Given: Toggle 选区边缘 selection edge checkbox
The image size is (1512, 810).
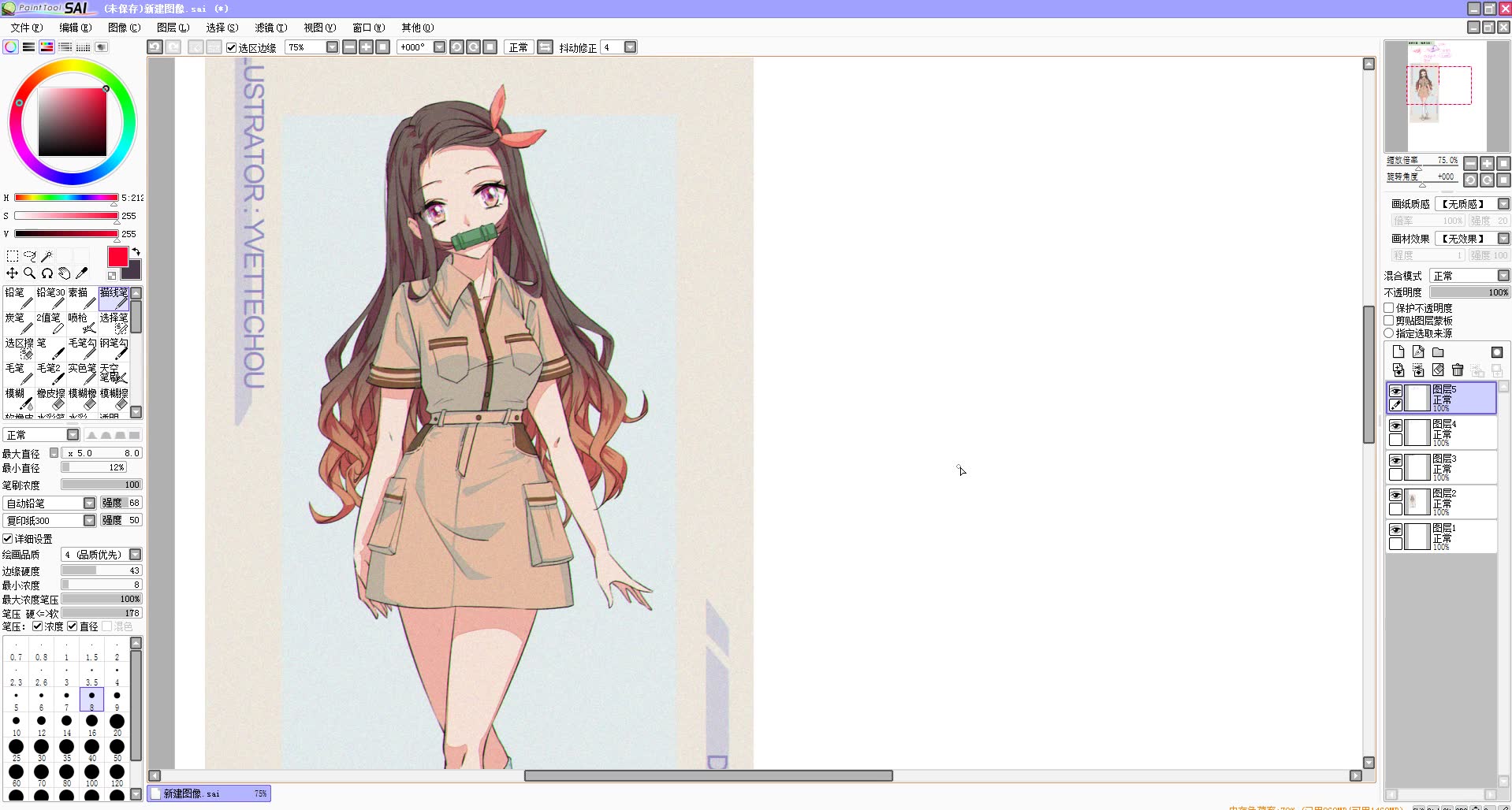Looking at the screenshot, I should (231, 47).
